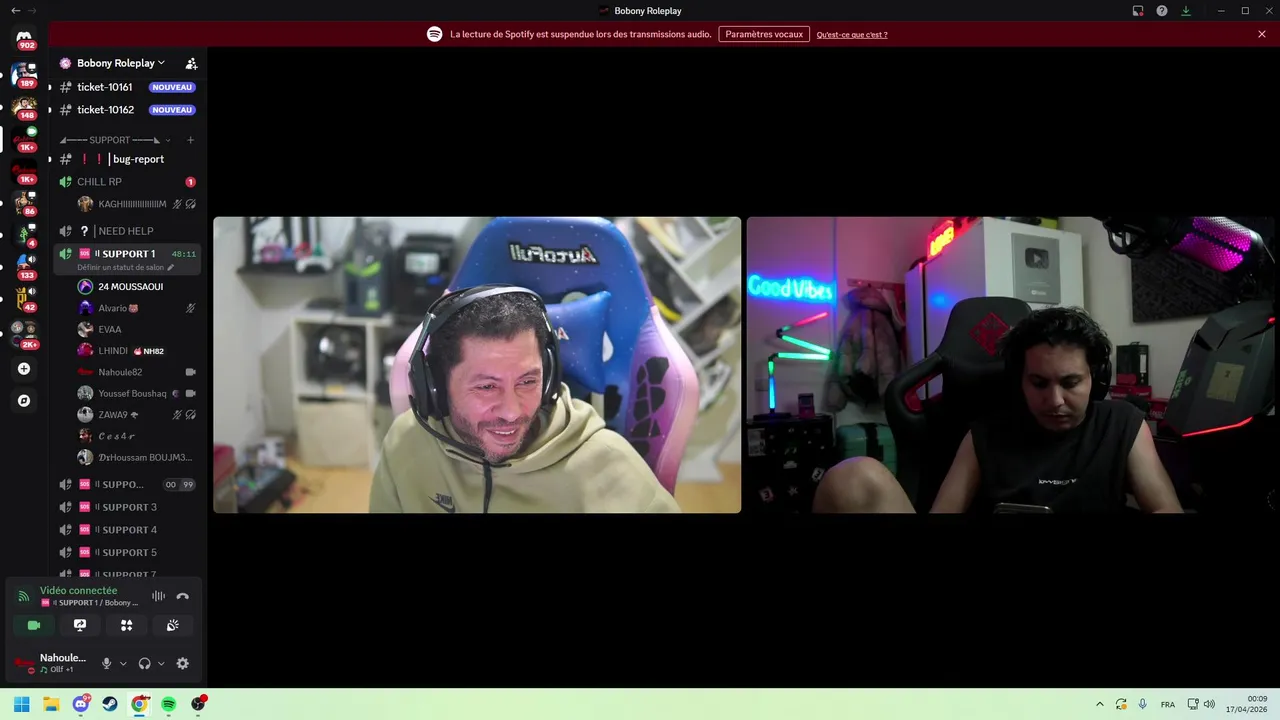Screen dimensions: 1280x720
Task: Mute the microphone
Action: 106,663
